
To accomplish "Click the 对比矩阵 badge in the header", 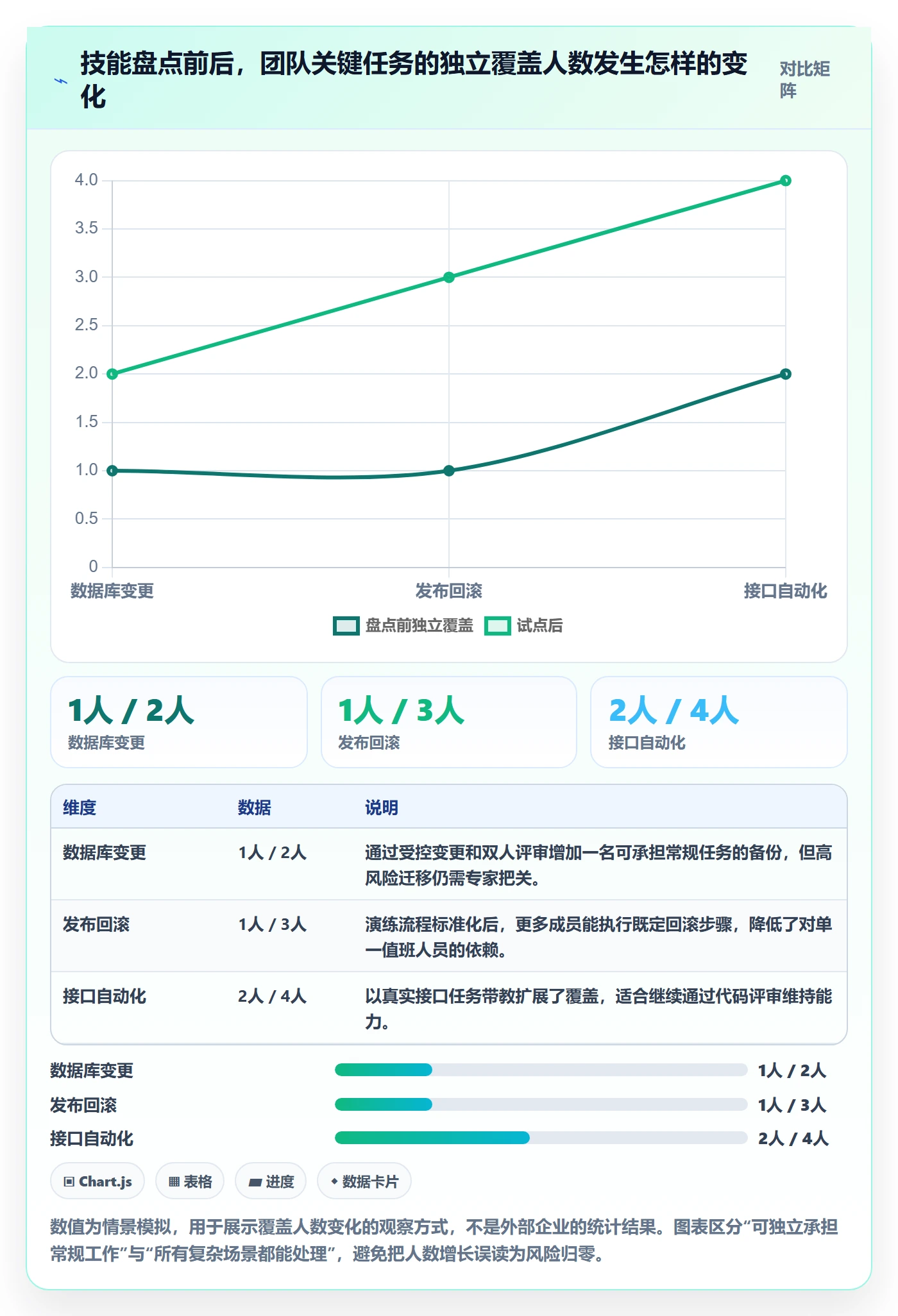I will point(805,80).
